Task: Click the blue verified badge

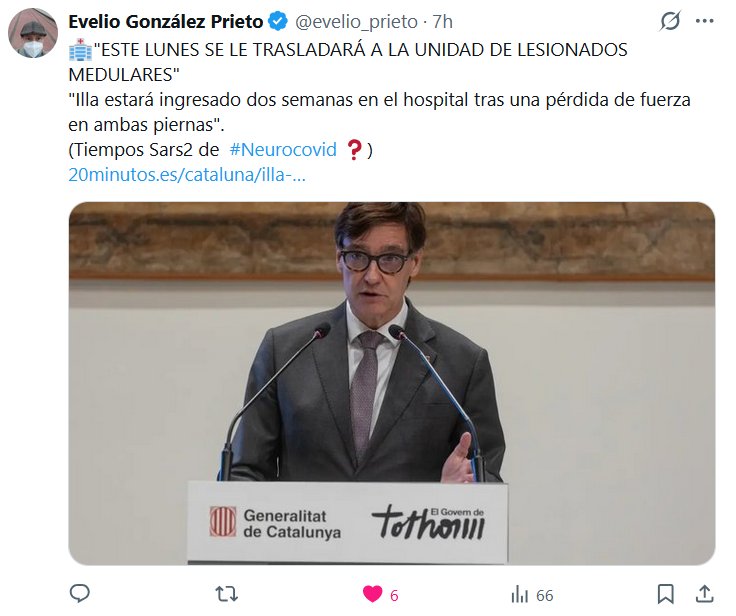Action: [278, 22]
